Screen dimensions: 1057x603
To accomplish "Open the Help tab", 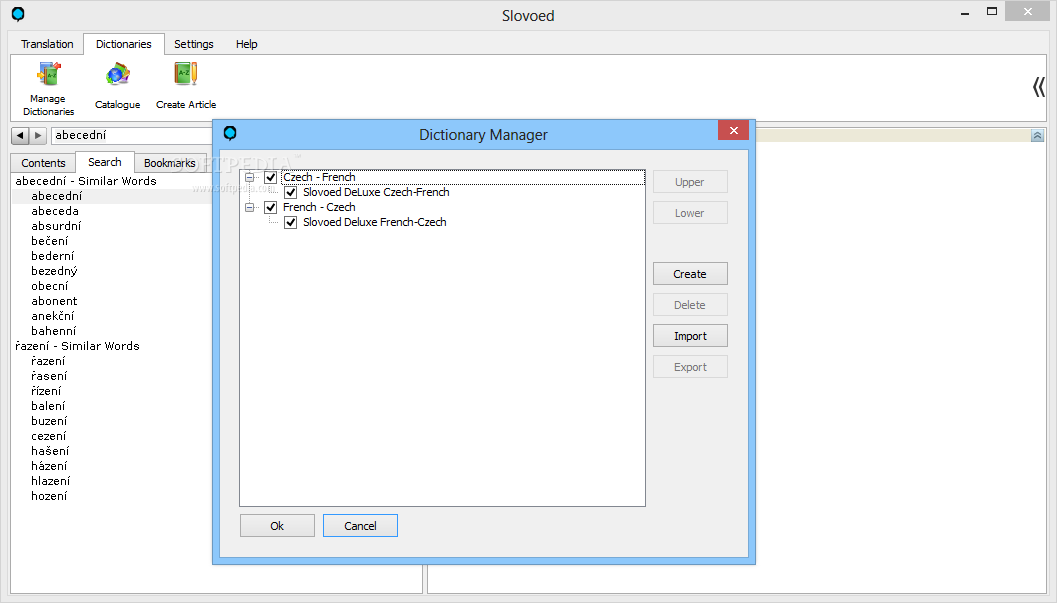I will click(x=247, y=44).
